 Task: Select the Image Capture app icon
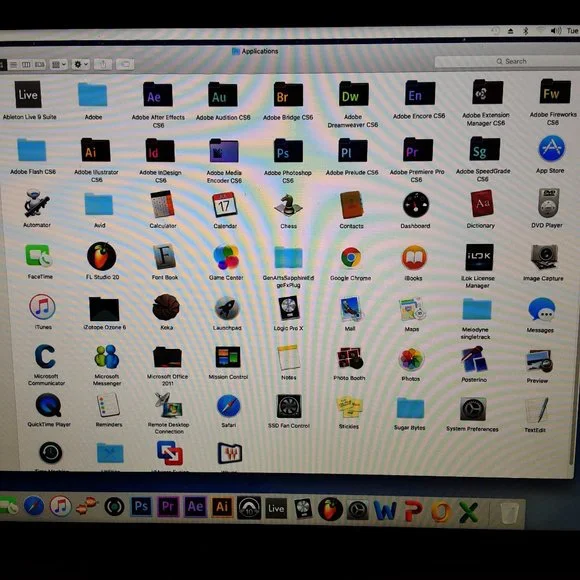[x=544, y=257]
